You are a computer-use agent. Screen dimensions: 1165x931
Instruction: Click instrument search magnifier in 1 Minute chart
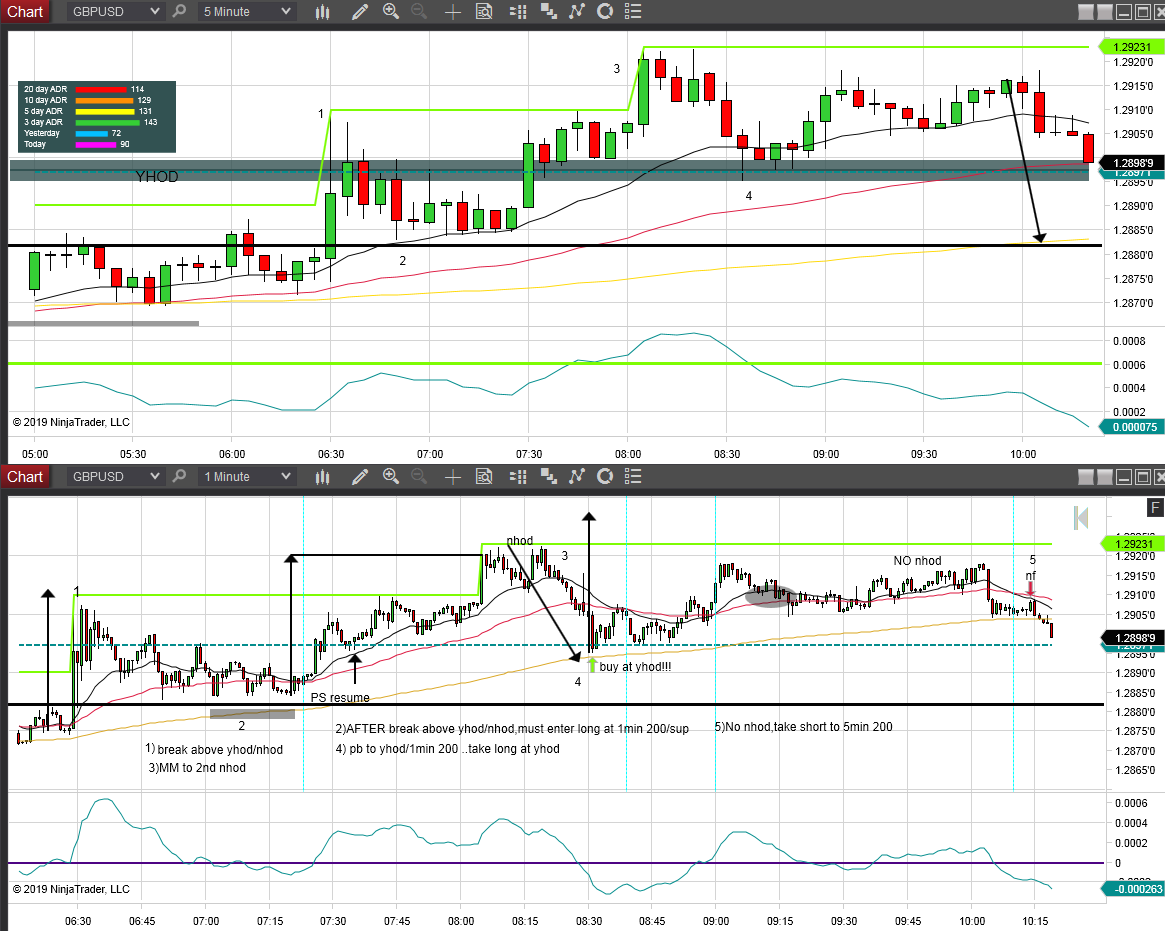coord(179,476)
